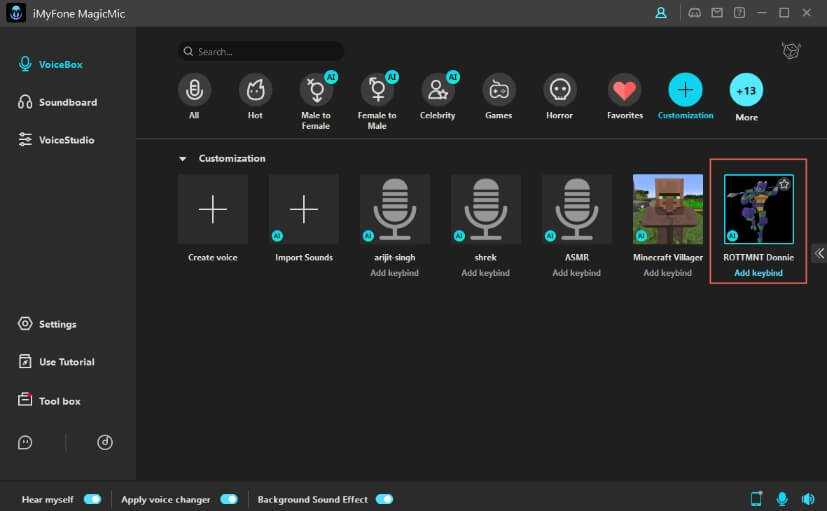Select the ROTTMNT Donnie voice thumbnail

(758, 209)
